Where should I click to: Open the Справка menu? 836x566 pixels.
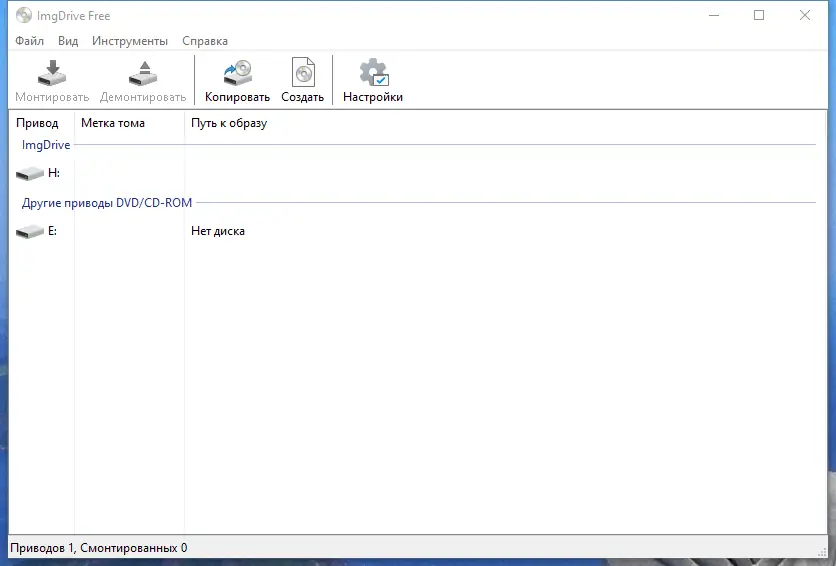click(205, 41)
